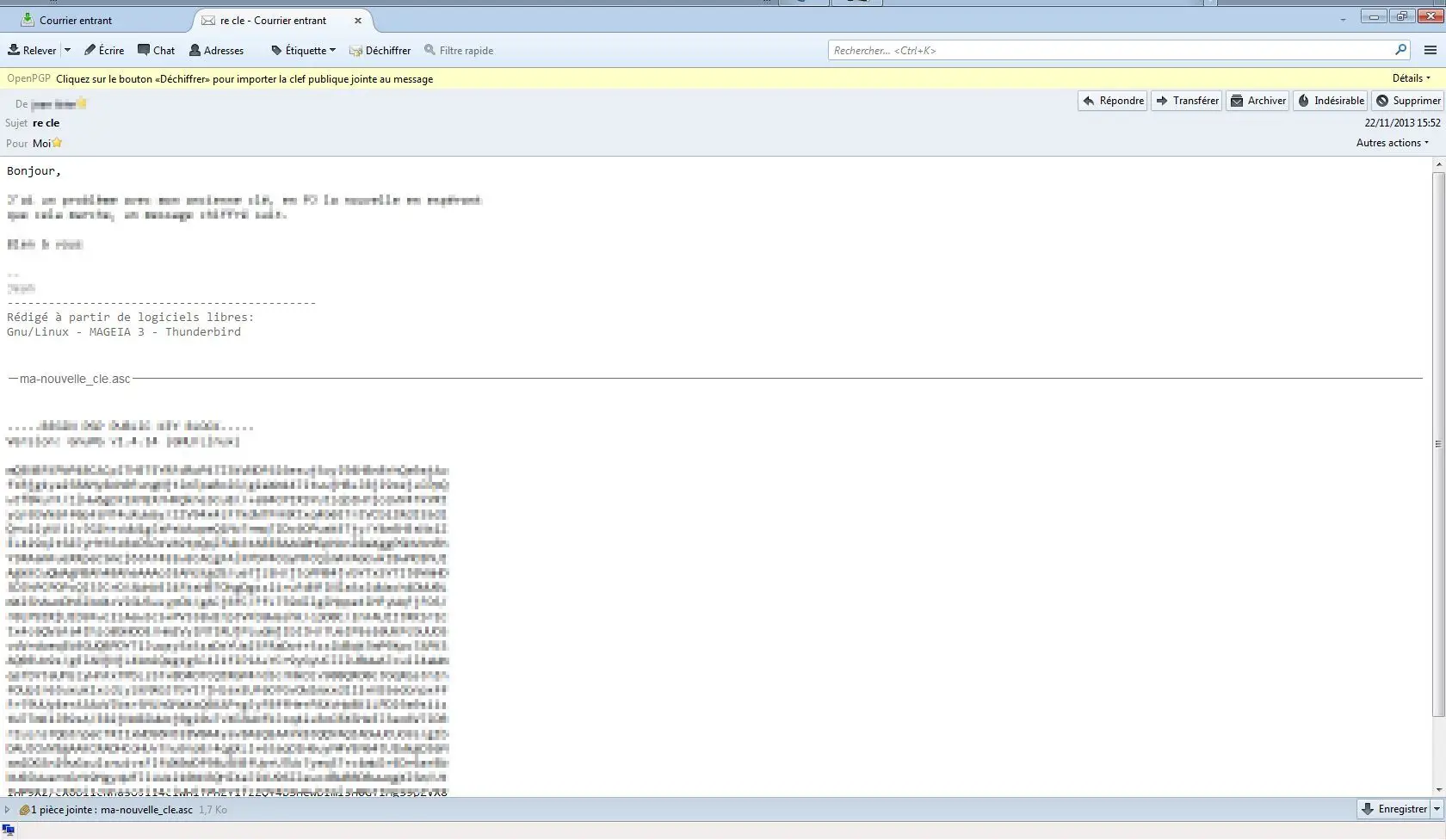This screenshot has width=1446, height=840.
Task: Reply with the Répondre button
Action: point(1113,101)
